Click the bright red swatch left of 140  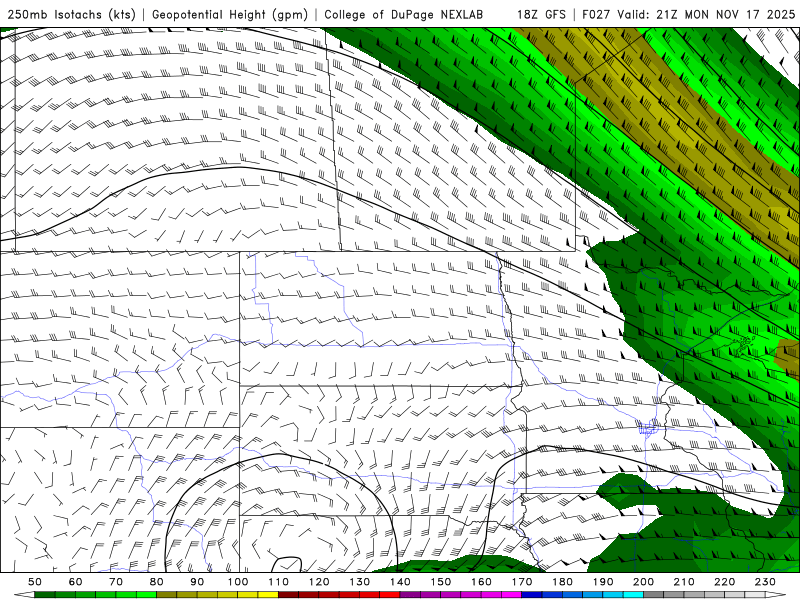(390, 595)
